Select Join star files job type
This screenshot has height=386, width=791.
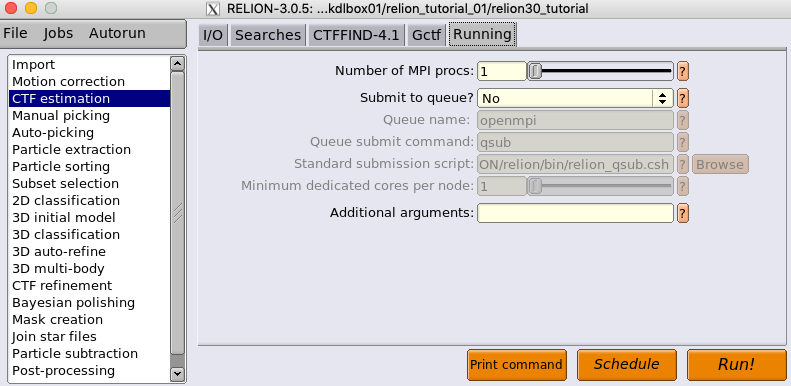coord(89,337)
